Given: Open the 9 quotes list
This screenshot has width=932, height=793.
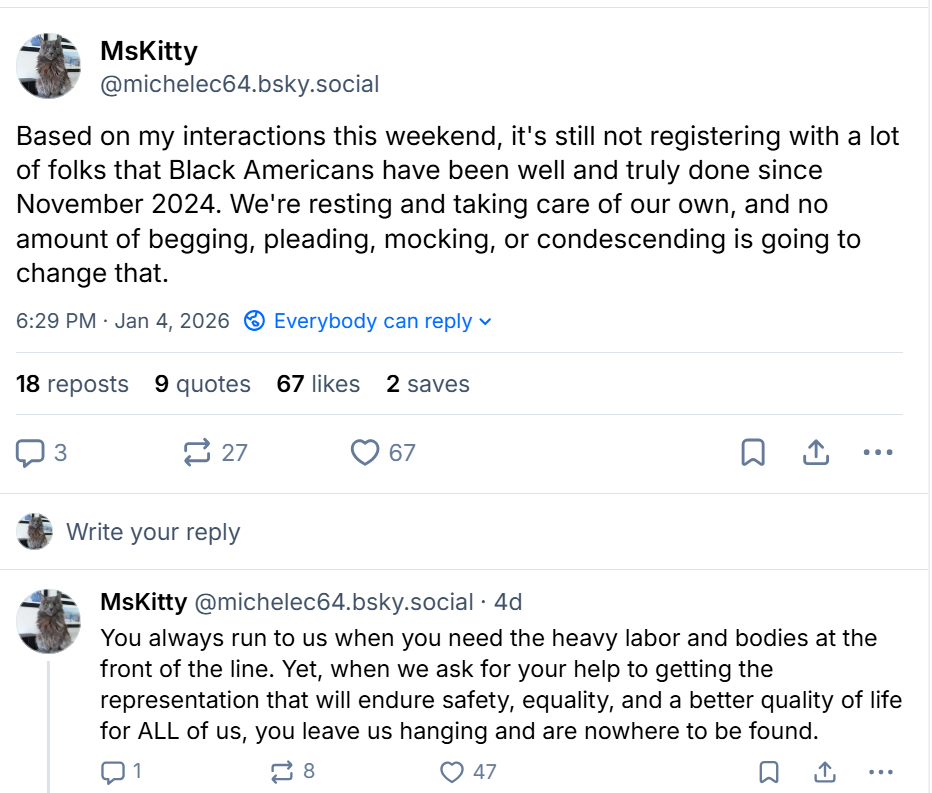Looking at the screenshot, I should coord(202,384).
